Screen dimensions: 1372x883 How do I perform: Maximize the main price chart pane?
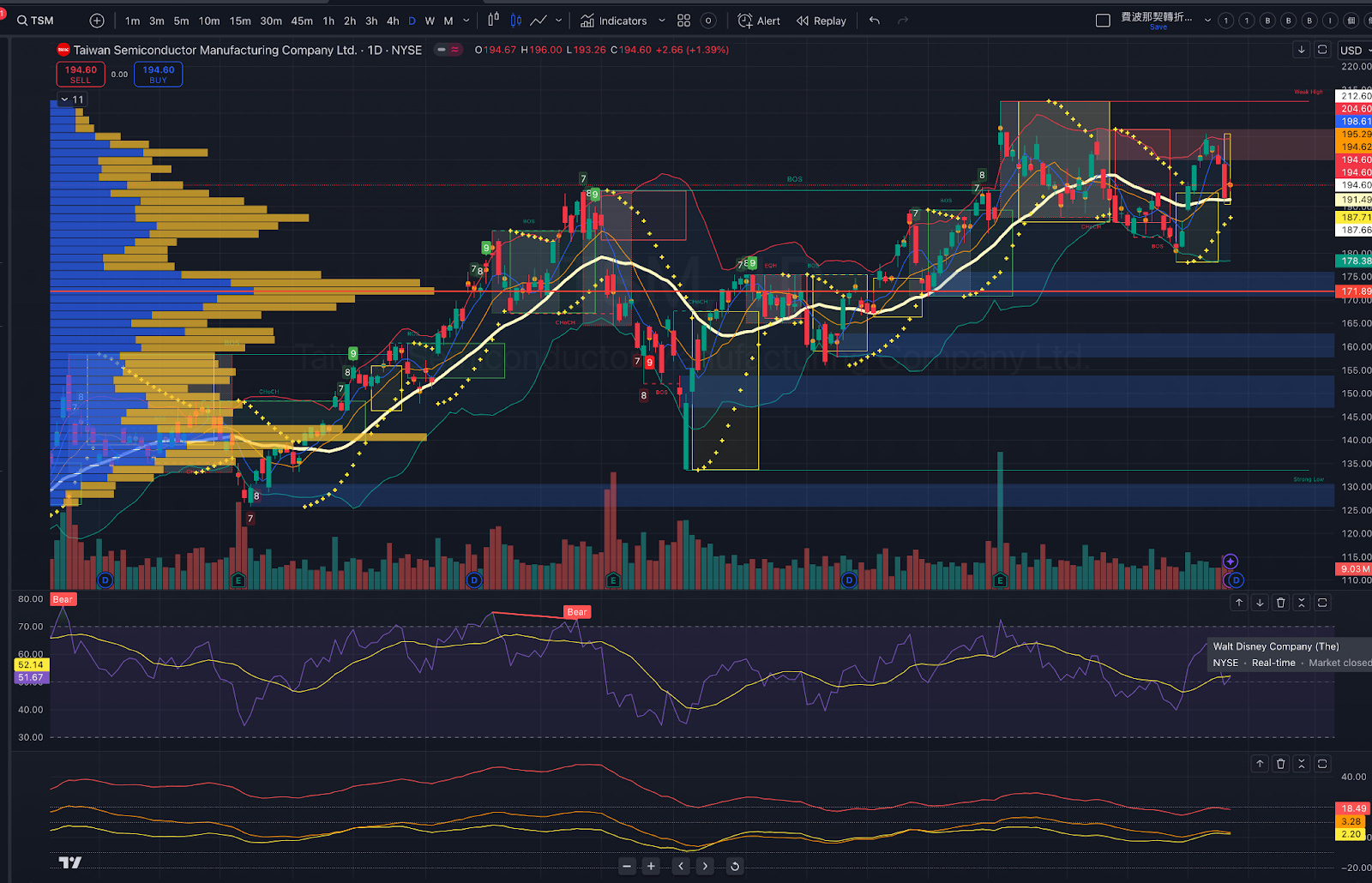pos(1322,50)
